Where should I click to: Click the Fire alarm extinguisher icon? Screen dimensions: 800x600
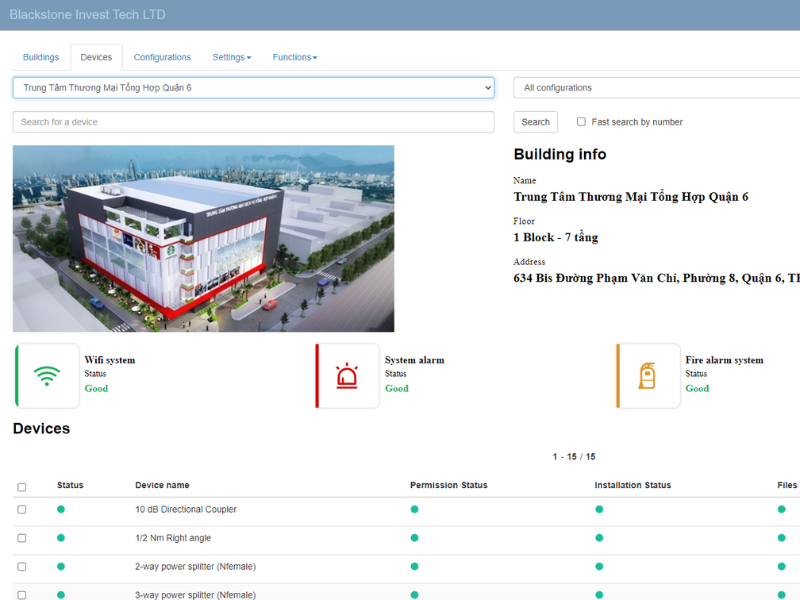point(647,376)
